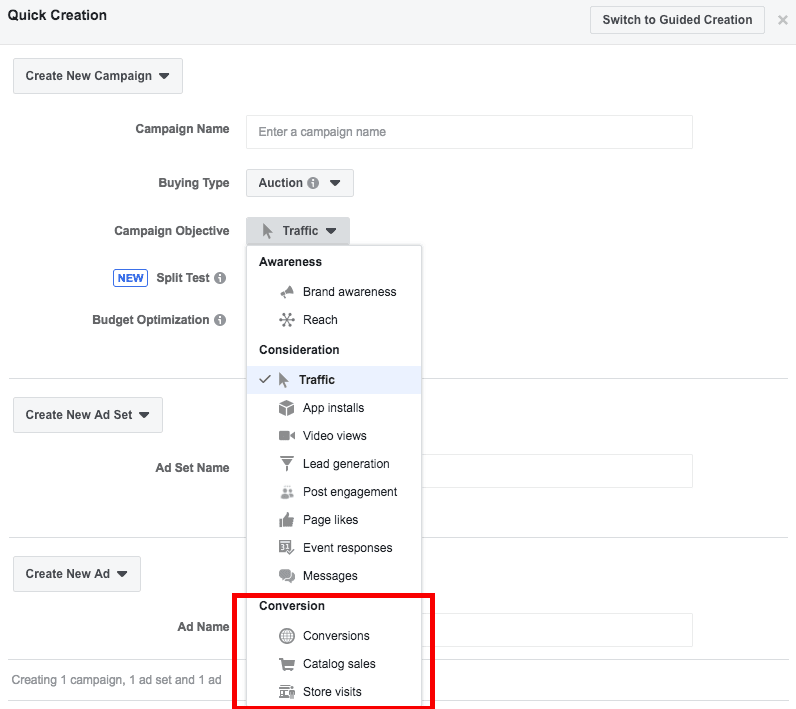Pick Lead generation objective
The width and height of the screenshot is (796, 709).
coord(334,464)
